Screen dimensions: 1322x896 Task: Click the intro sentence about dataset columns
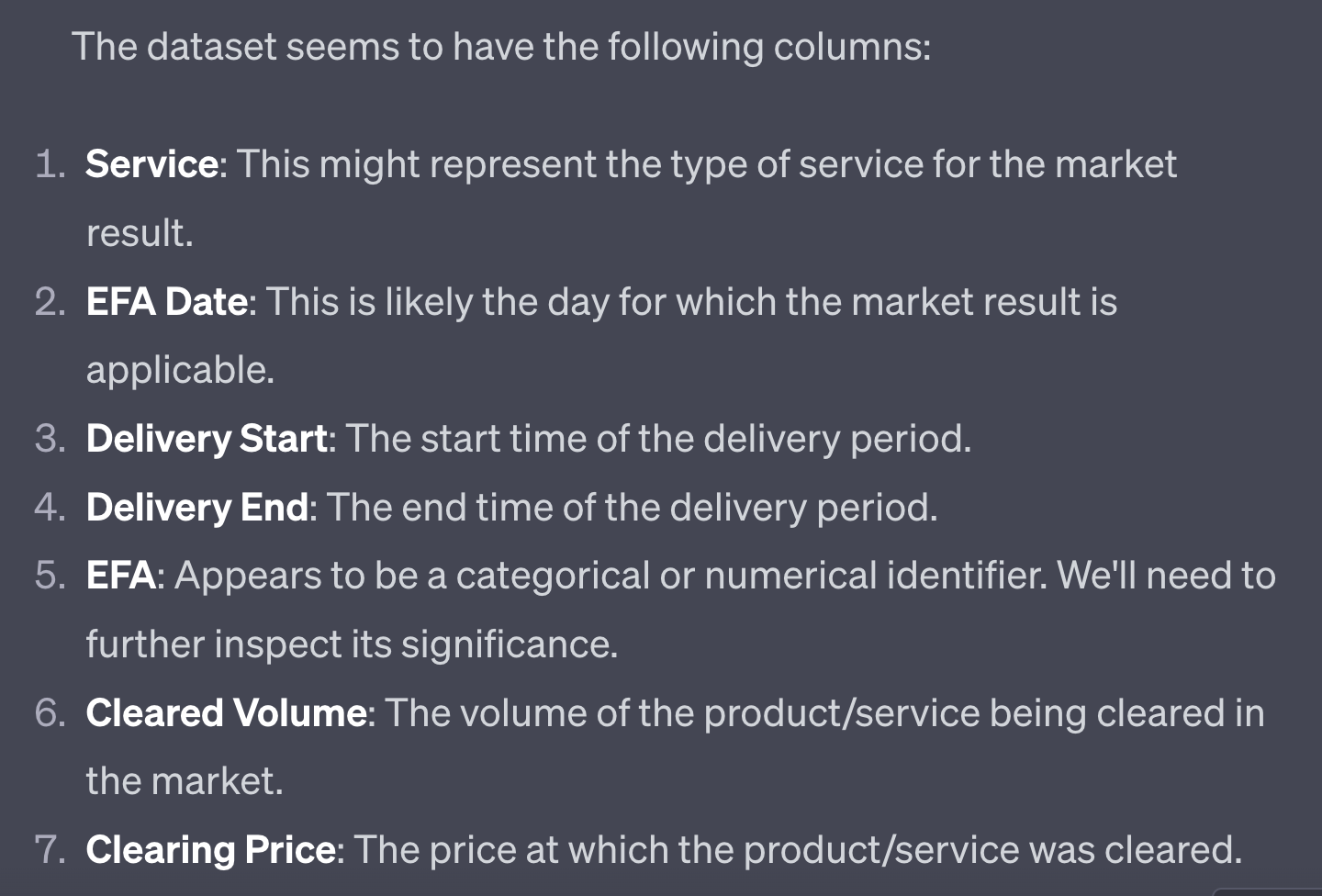[x=501, y=47]
